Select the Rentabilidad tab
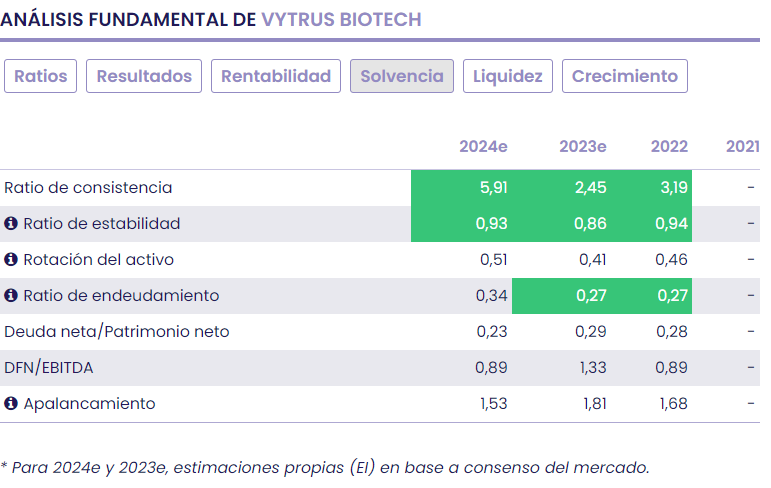This screenshot has height=488, width=771. pos(276,76)
